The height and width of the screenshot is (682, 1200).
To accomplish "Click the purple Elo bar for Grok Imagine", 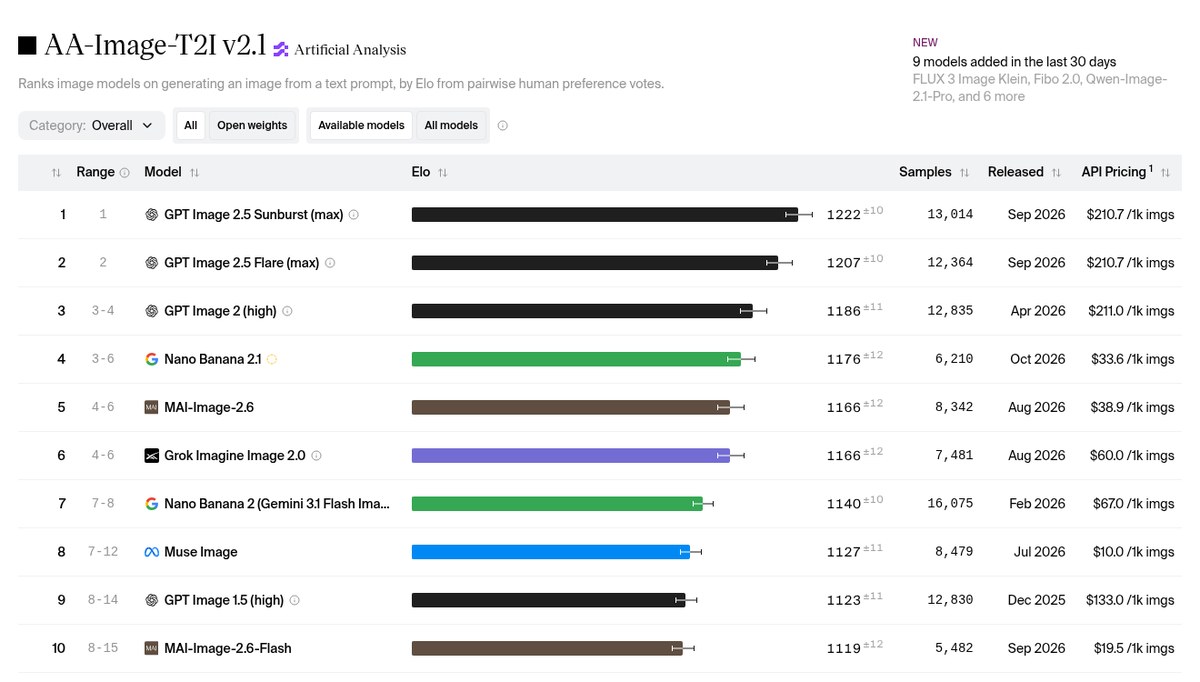I will tap(571, 456).
